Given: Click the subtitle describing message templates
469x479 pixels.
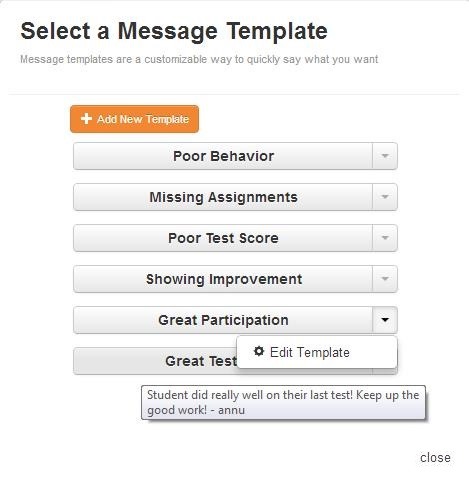Looking at the screenshot, I should [x=199, y=59].
